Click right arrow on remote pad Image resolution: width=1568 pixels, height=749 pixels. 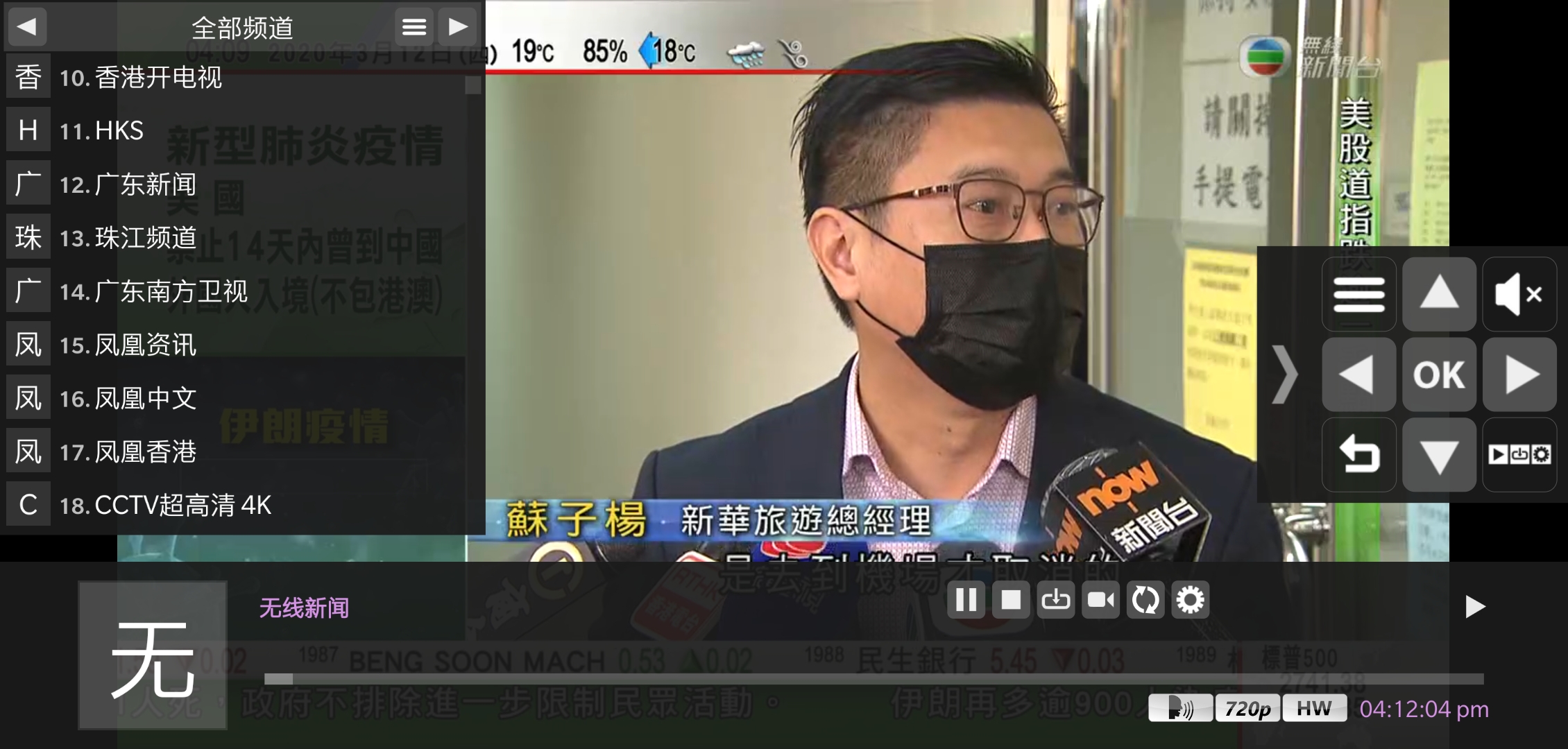click(x=1519, y=374)
